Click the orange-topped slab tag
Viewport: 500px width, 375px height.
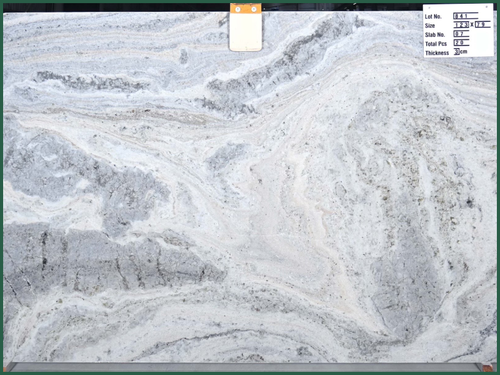(246, 27)
